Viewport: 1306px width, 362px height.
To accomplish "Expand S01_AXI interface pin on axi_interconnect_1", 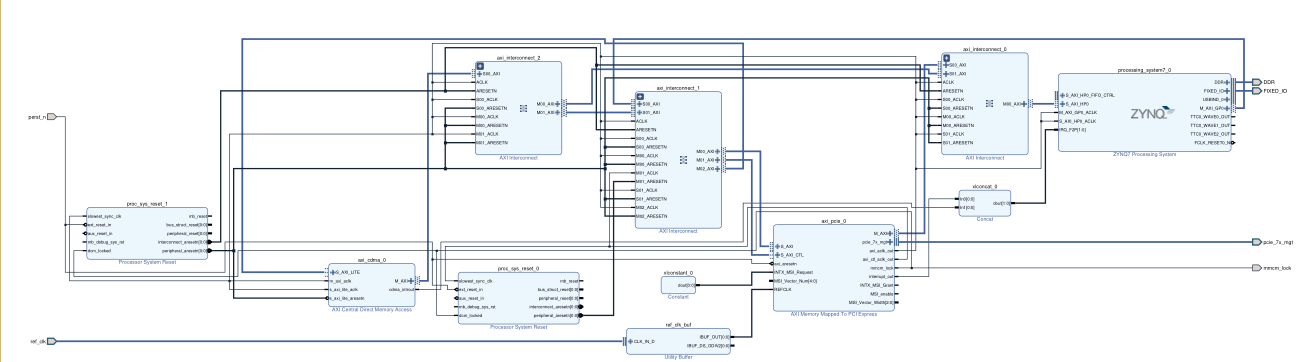I will [638, 112].
